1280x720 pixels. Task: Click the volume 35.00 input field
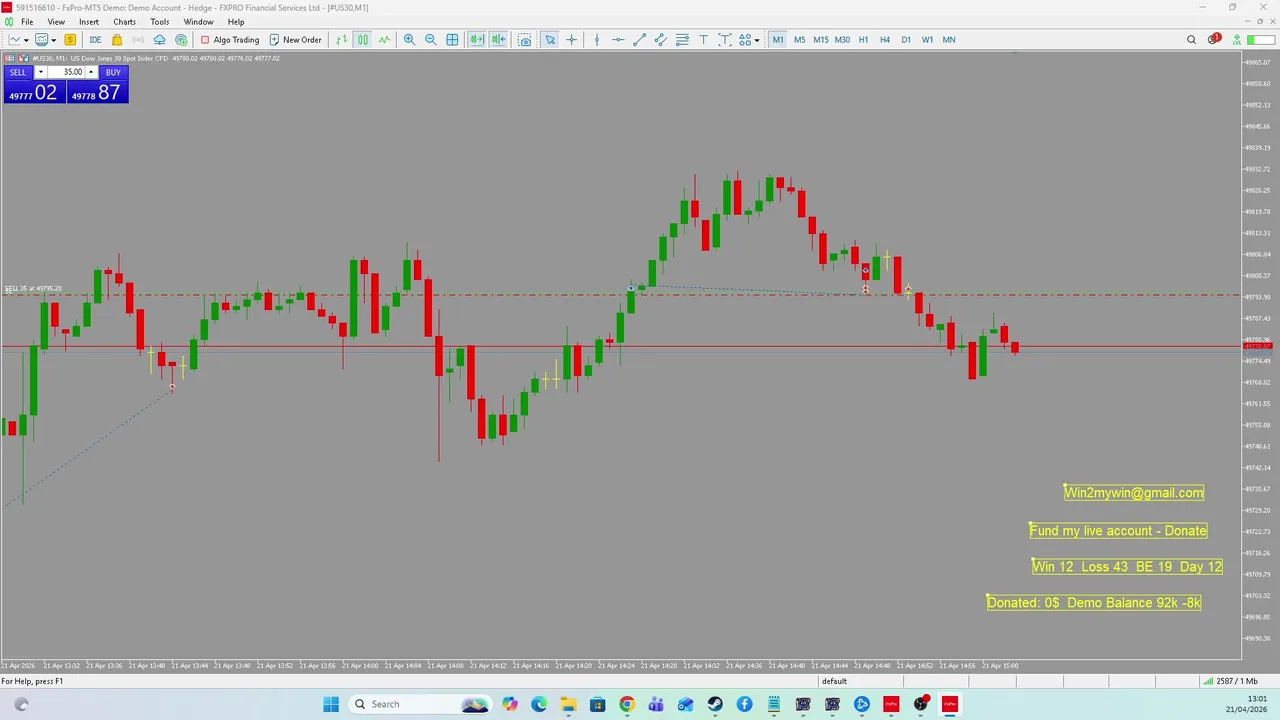(66, 72)
